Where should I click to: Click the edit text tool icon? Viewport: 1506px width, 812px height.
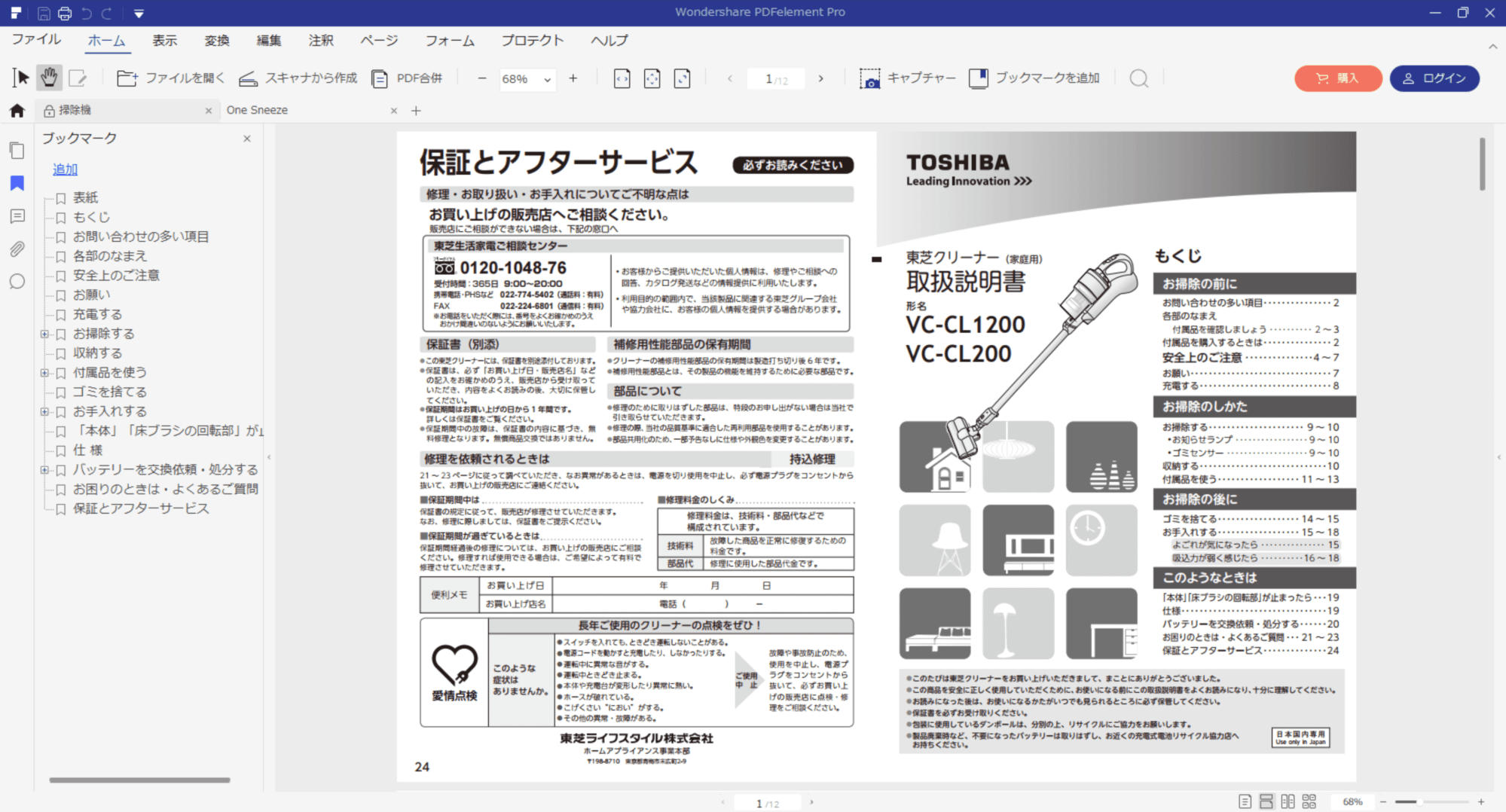point(78,78)
